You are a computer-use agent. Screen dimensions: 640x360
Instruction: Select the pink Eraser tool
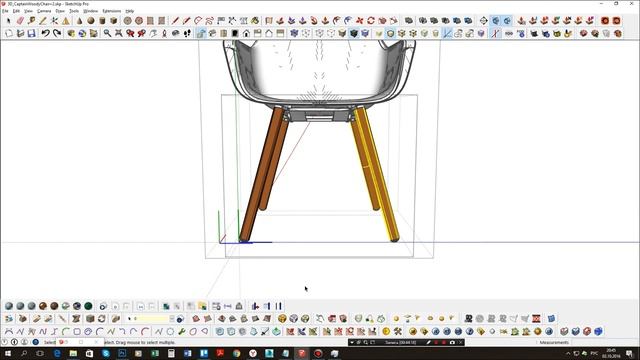[20, 20]
